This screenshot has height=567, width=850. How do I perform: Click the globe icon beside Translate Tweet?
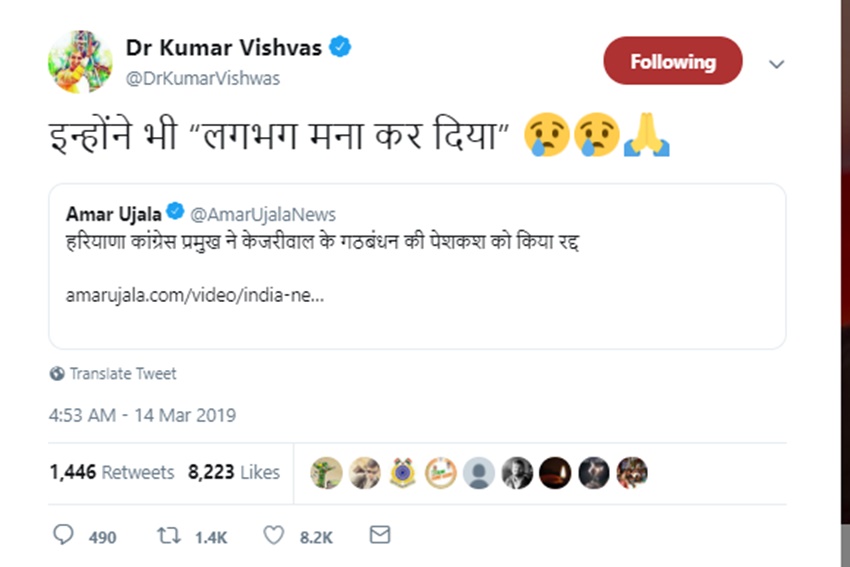coord(57,374)
